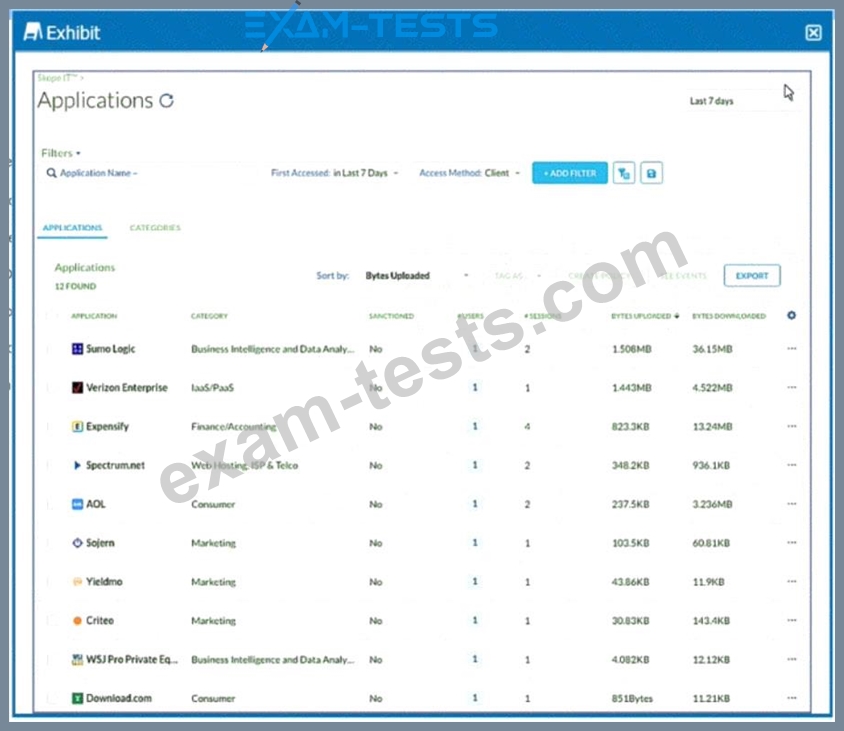
Task: Open the Sort by Bytes Uploaded dropdown
Action: [x=417, y=276]
